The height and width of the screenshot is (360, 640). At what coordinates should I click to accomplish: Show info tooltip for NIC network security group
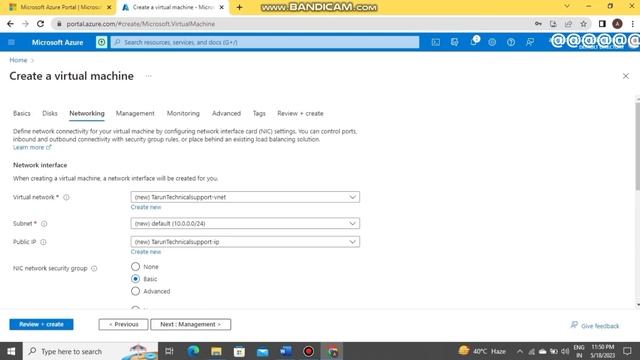(94, 269)
